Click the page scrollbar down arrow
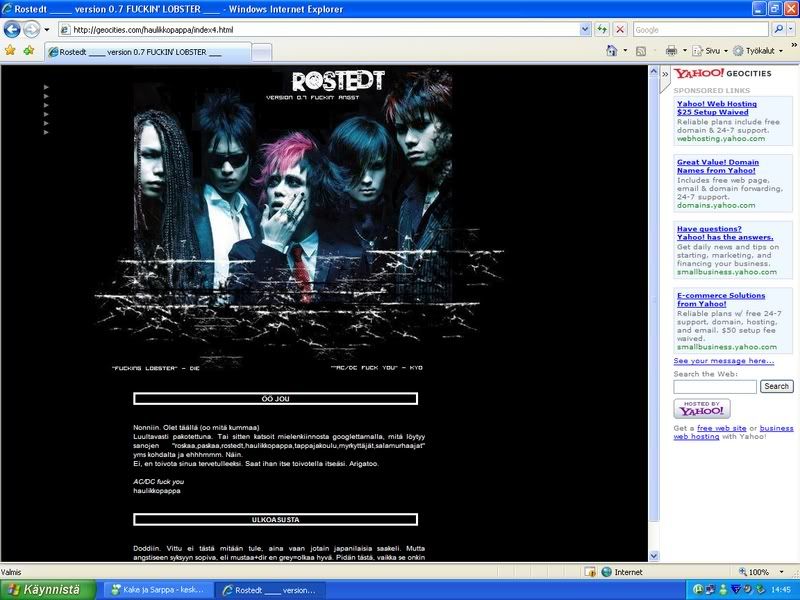Image resolution: width=800 pixels, height=600 pixels. 654,556
